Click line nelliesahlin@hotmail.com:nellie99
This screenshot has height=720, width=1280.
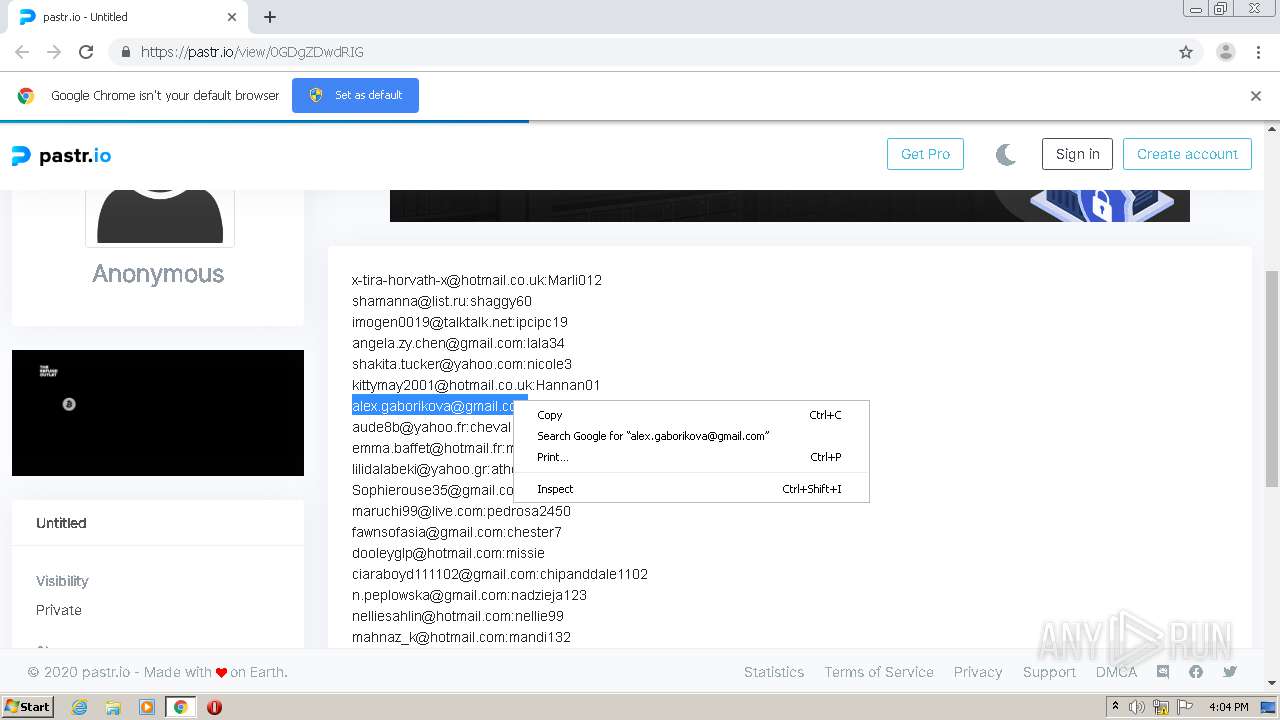tap(458, 616)
